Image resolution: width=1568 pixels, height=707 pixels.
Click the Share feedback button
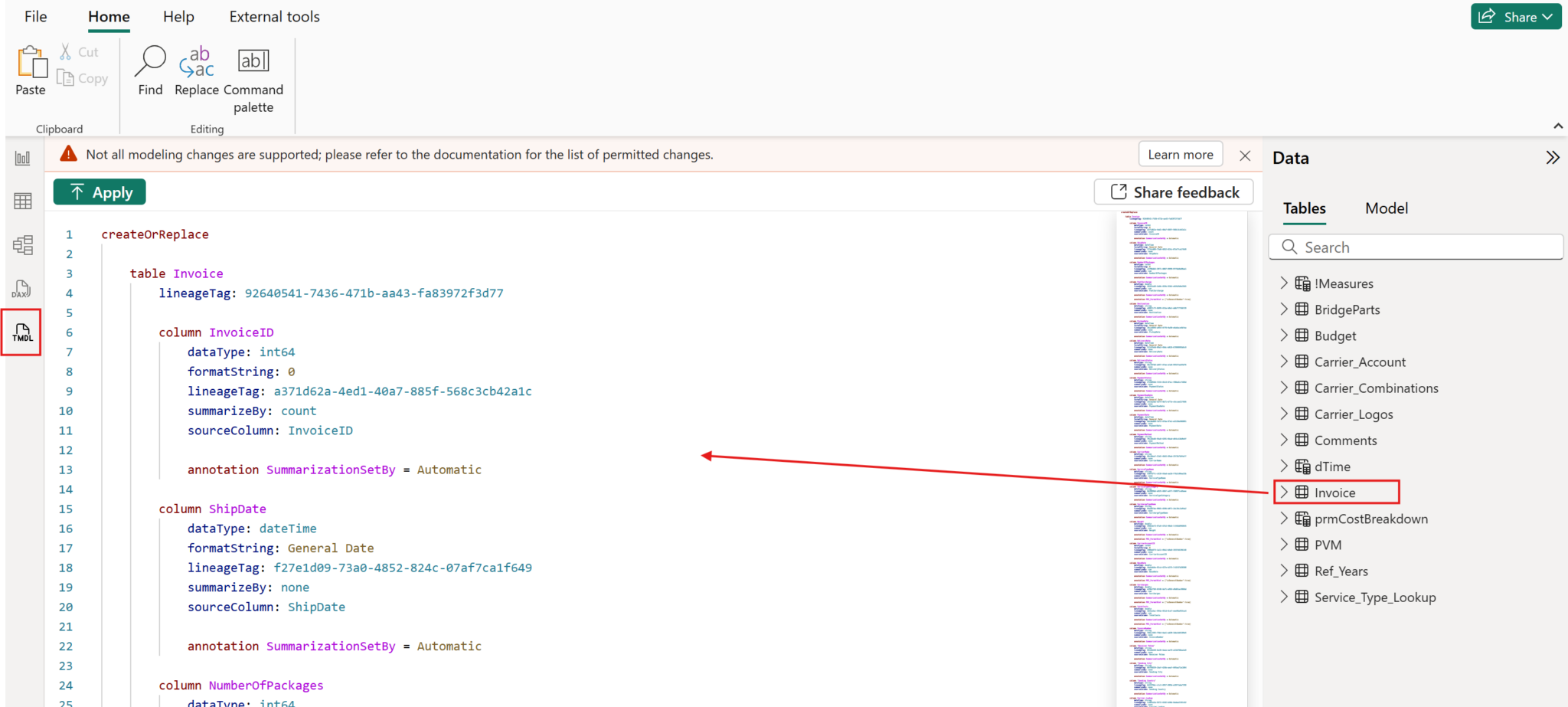pos(1174,192)
